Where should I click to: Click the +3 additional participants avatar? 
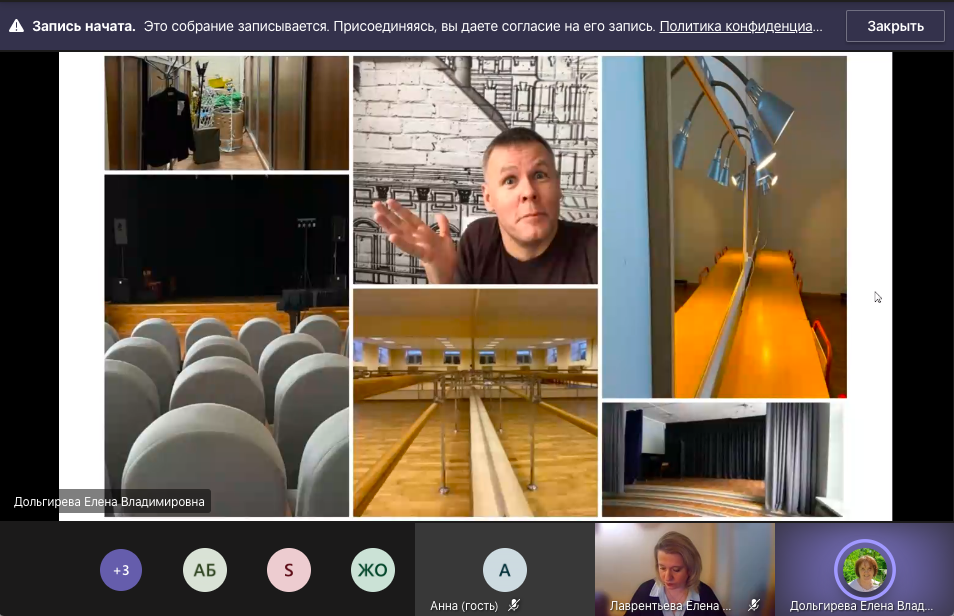(x=121, y=570)
